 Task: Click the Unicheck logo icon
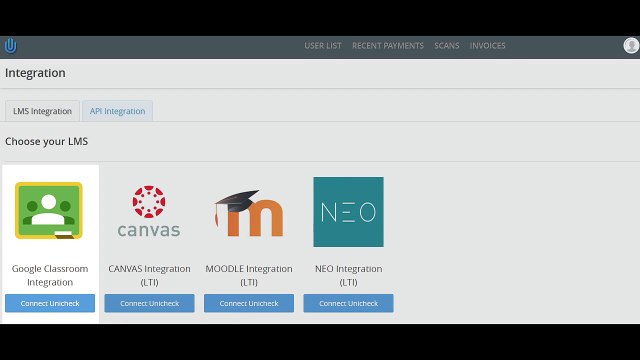point(11,45)
